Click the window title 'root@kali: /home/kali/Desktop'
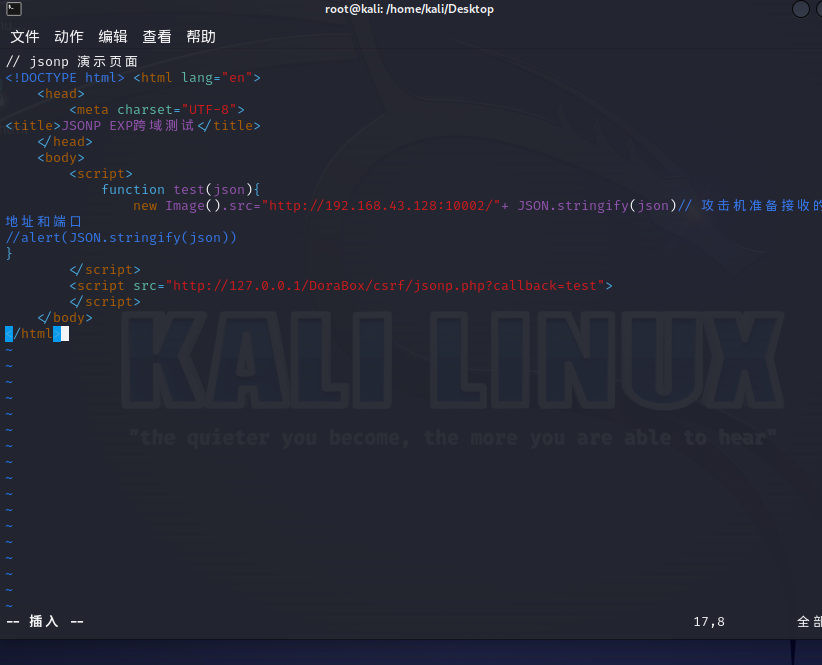Screen dimensions: 822x665 coord(409,9)
